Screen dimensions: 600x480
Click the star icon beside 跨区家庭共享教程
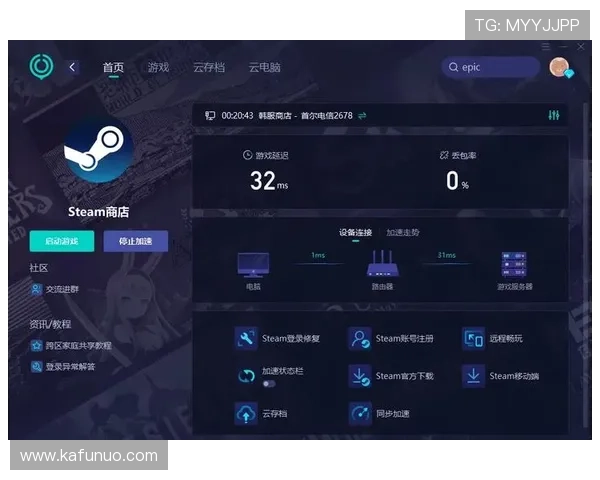tap(36, 346)
